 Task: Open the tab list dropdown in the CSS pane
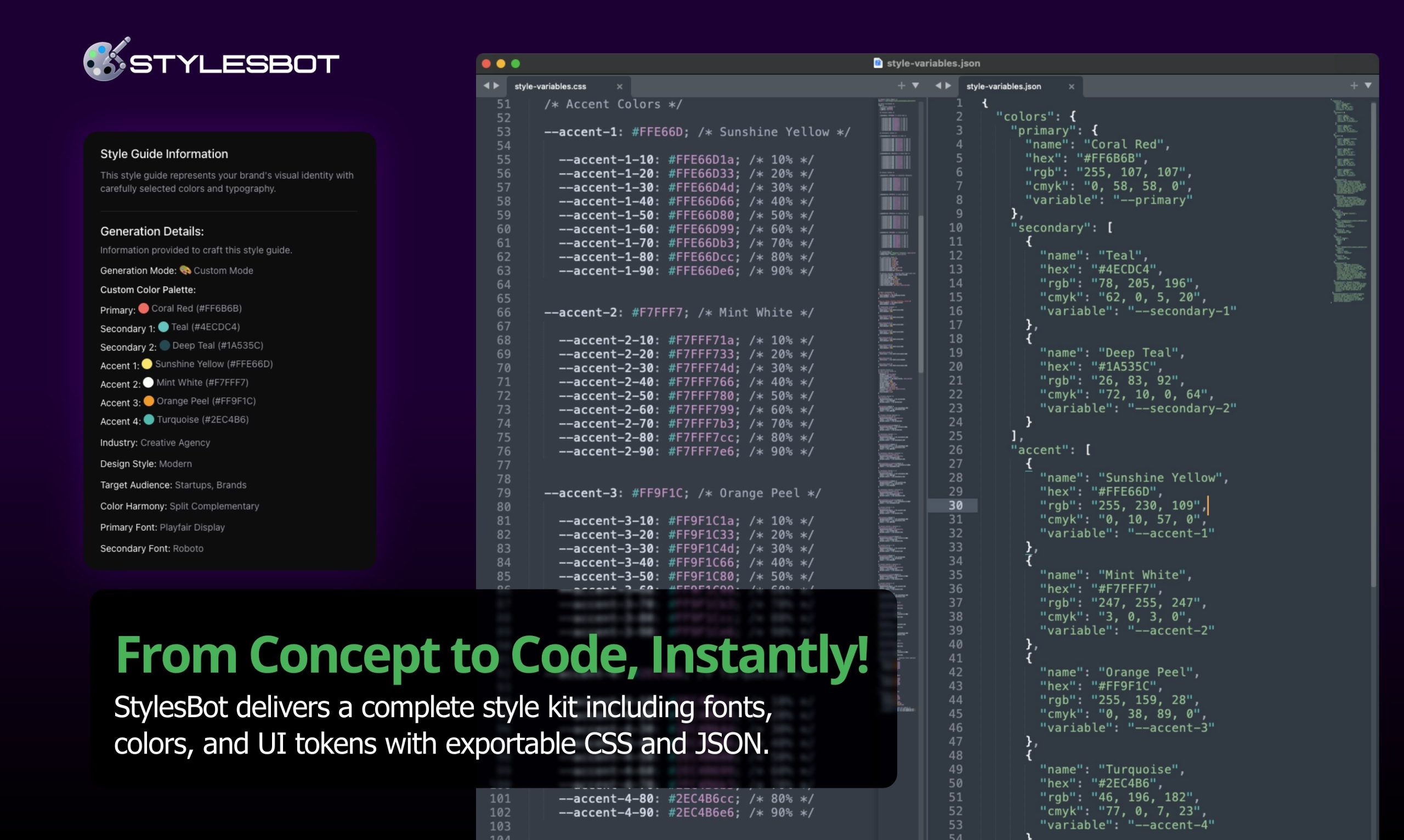[x=915, y=86]
